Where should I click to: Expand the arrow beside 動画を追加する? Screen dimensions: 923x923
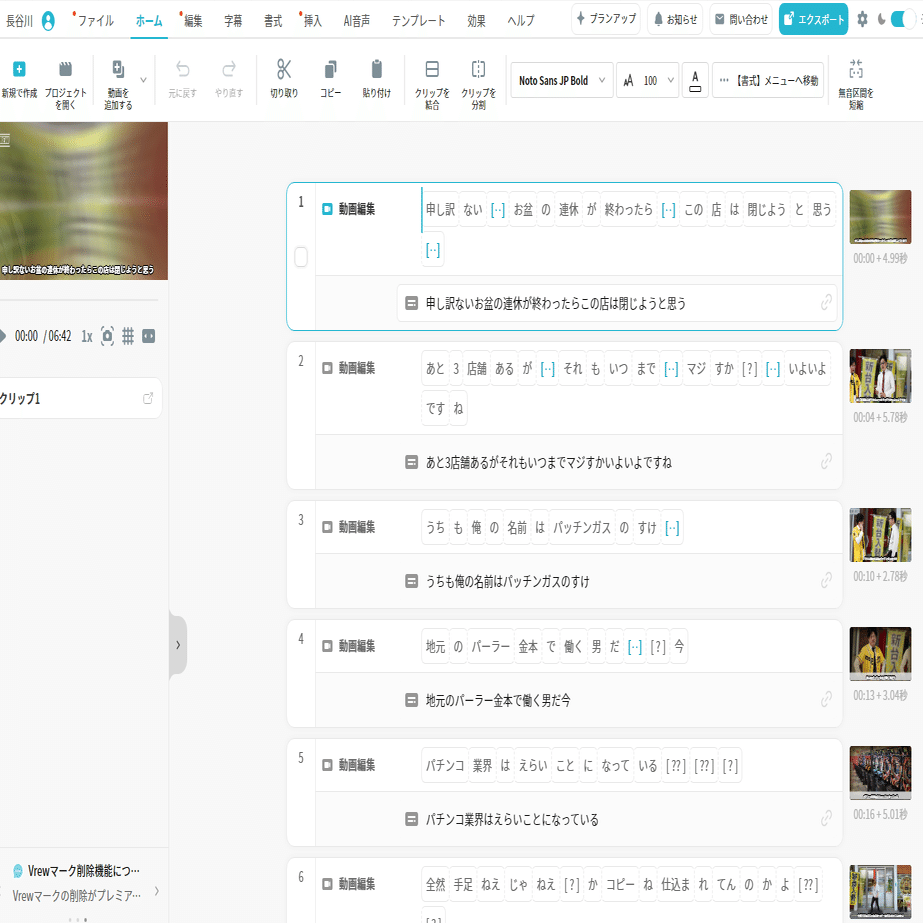point(143,80)
